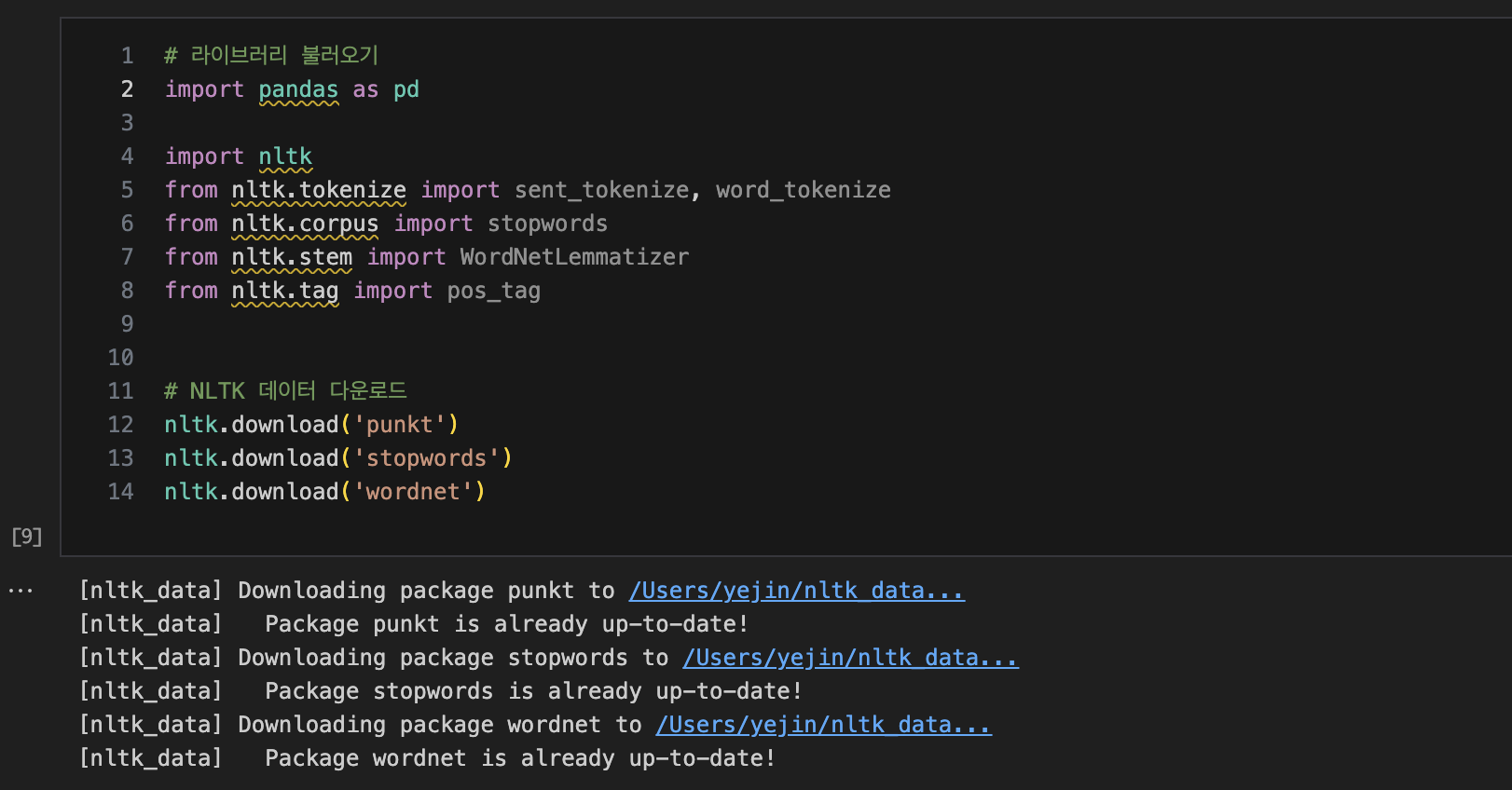This screenshot has height=790, width=1512.
Task: Click 'sent_tokenize' in the import statement
Action: 602,190
